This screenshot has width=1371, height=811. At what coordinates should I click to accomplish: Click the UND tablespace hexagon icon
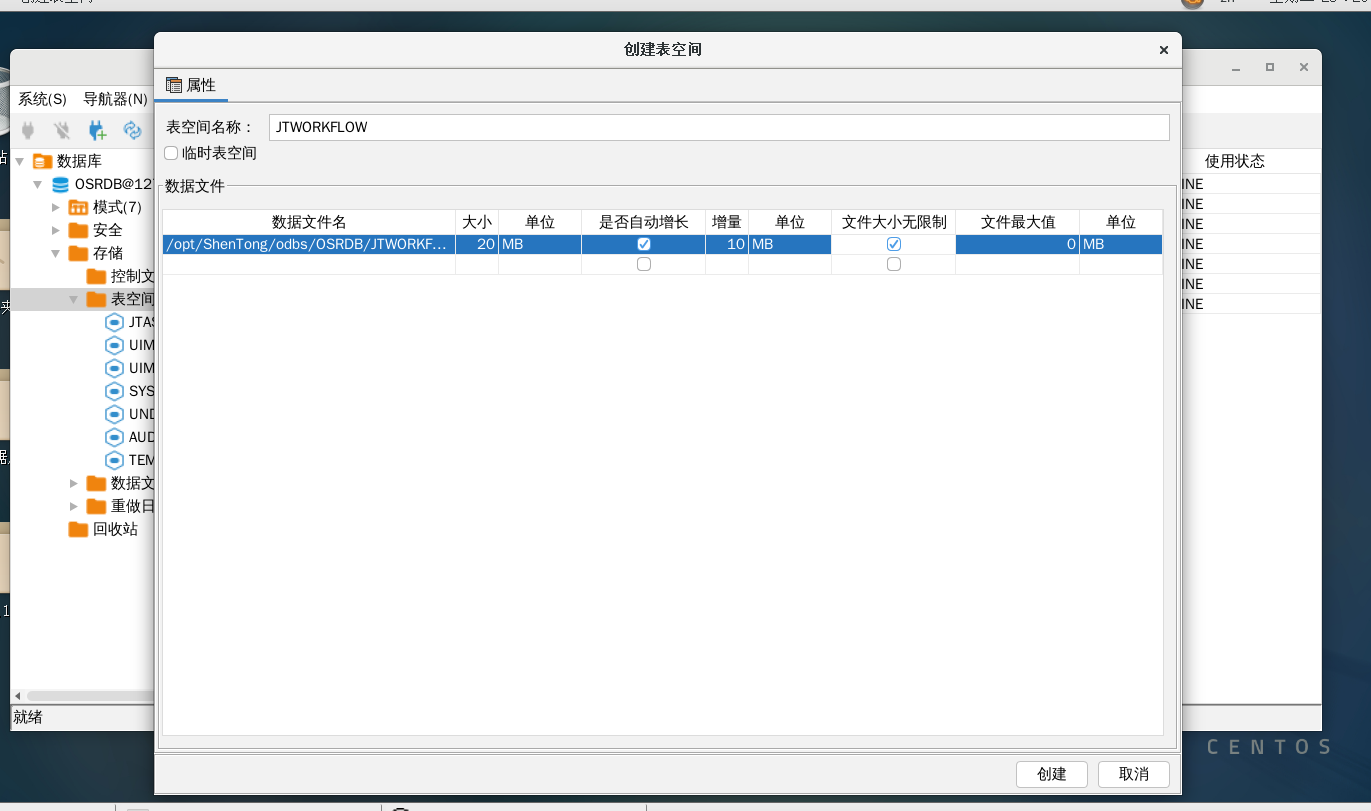(114, 414)
